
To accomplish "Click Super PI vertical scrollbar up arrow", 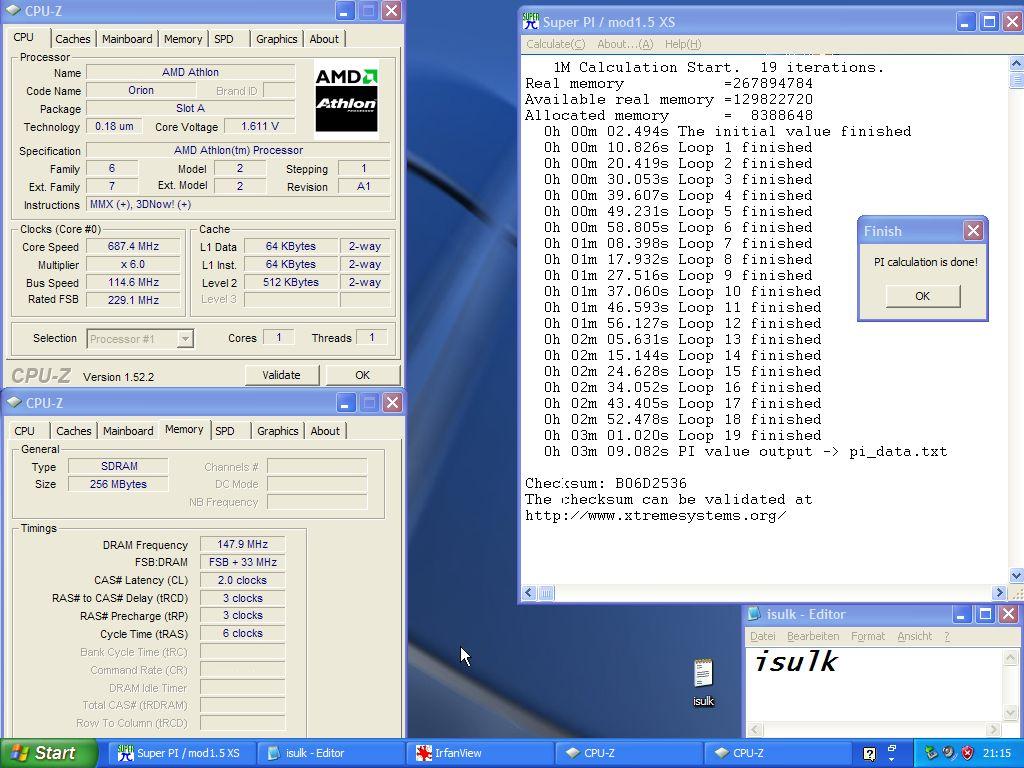I will pos(1016,63).
